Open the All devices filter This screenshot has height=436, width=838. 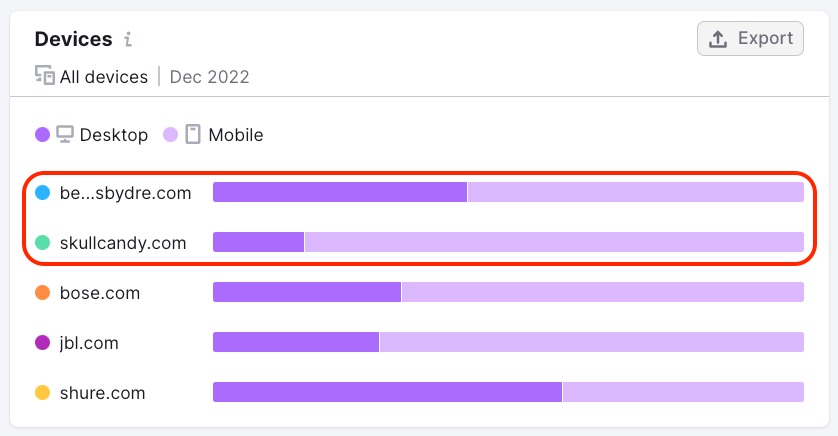(x=91, y=76)
